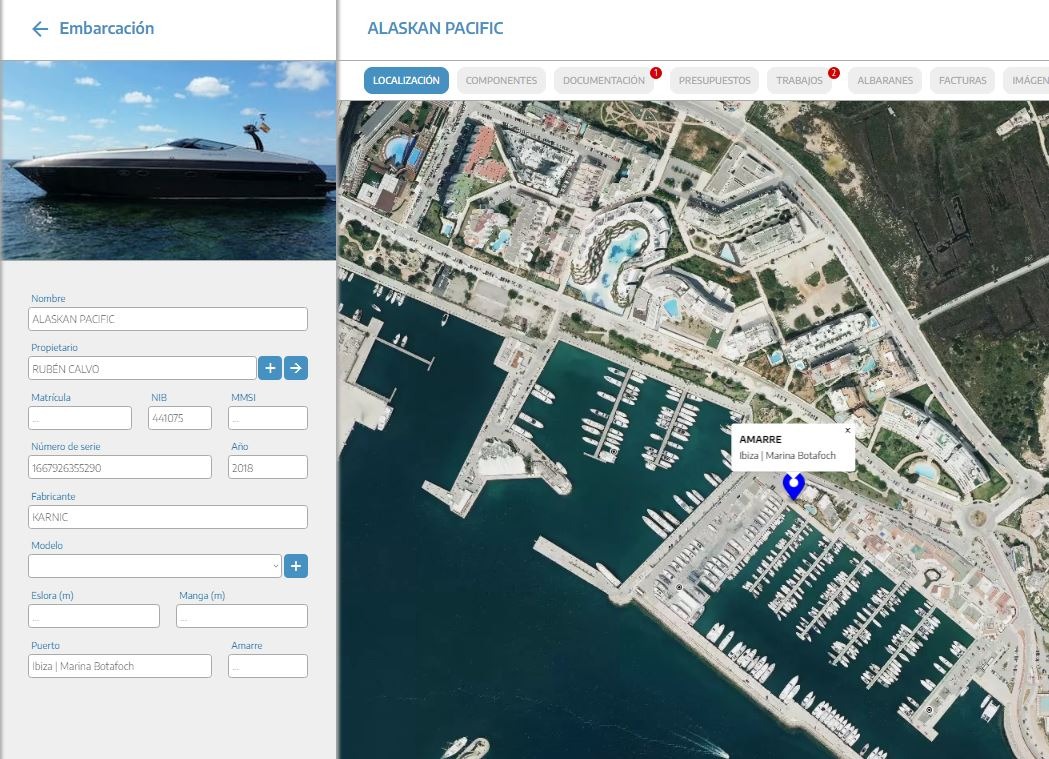The height and width of the screenshot is (759, 1049).
Task: Click the Nombre input field
Action: tap(168, 319)
